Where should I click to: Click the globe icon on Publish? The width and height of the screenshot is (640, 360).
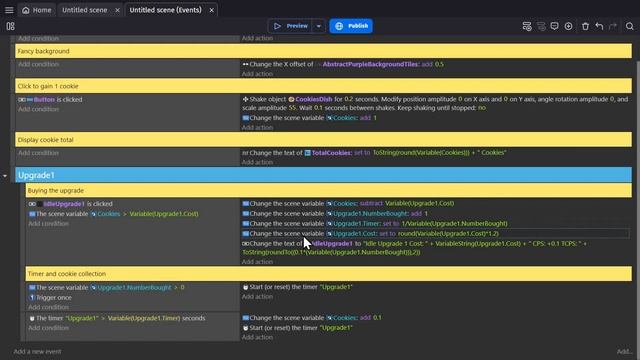coord(339,26)
